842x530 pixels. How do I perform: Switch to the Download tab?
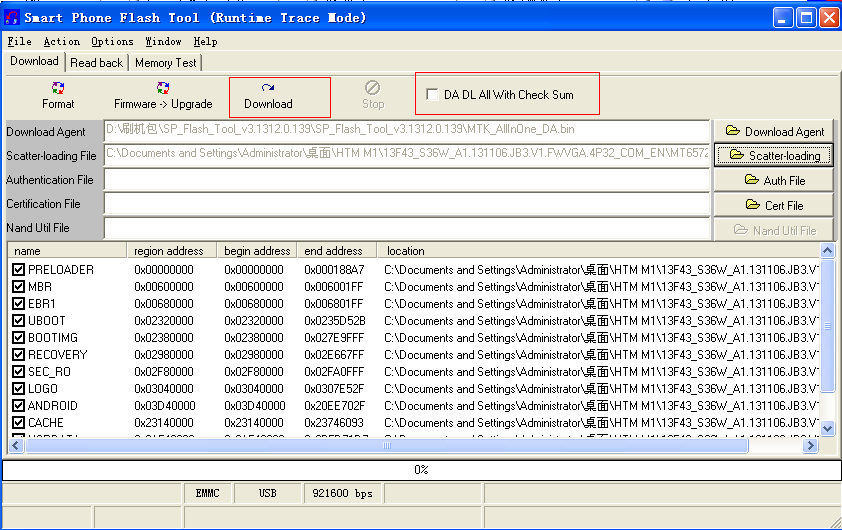tap(34, 61)
